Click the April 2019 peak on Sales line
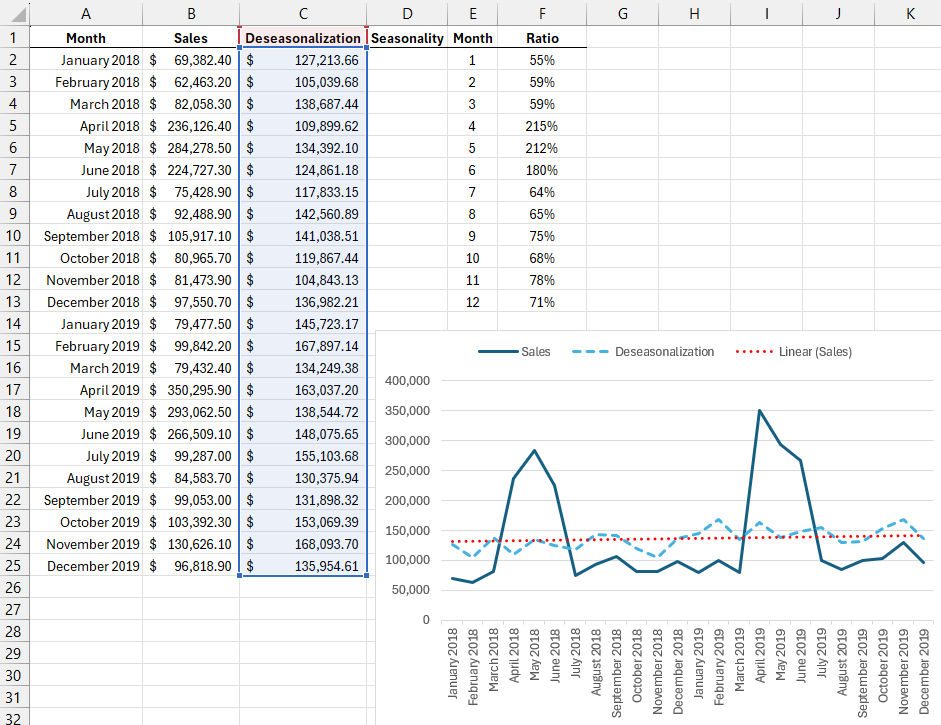The width and height of the screenshot is (941, 725). (760, 410)
